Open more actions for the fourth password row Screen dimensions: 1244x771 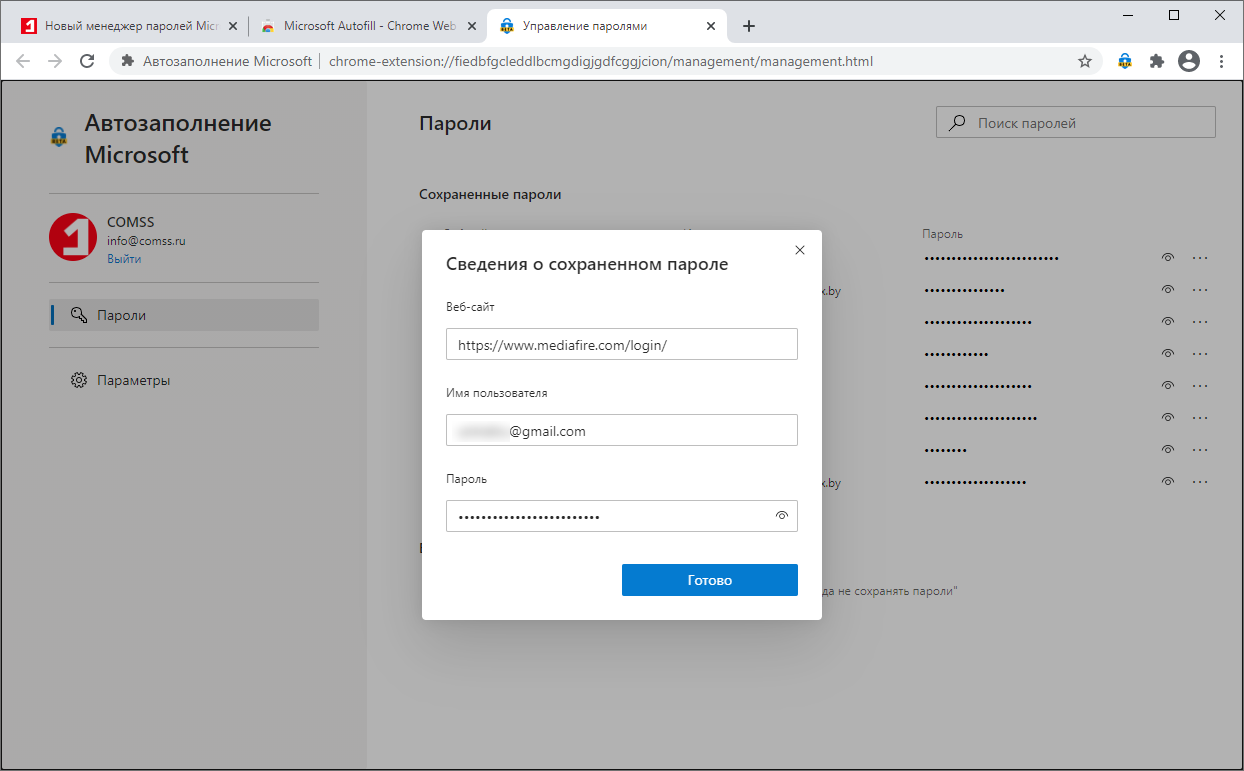(x=1200, y=354)
